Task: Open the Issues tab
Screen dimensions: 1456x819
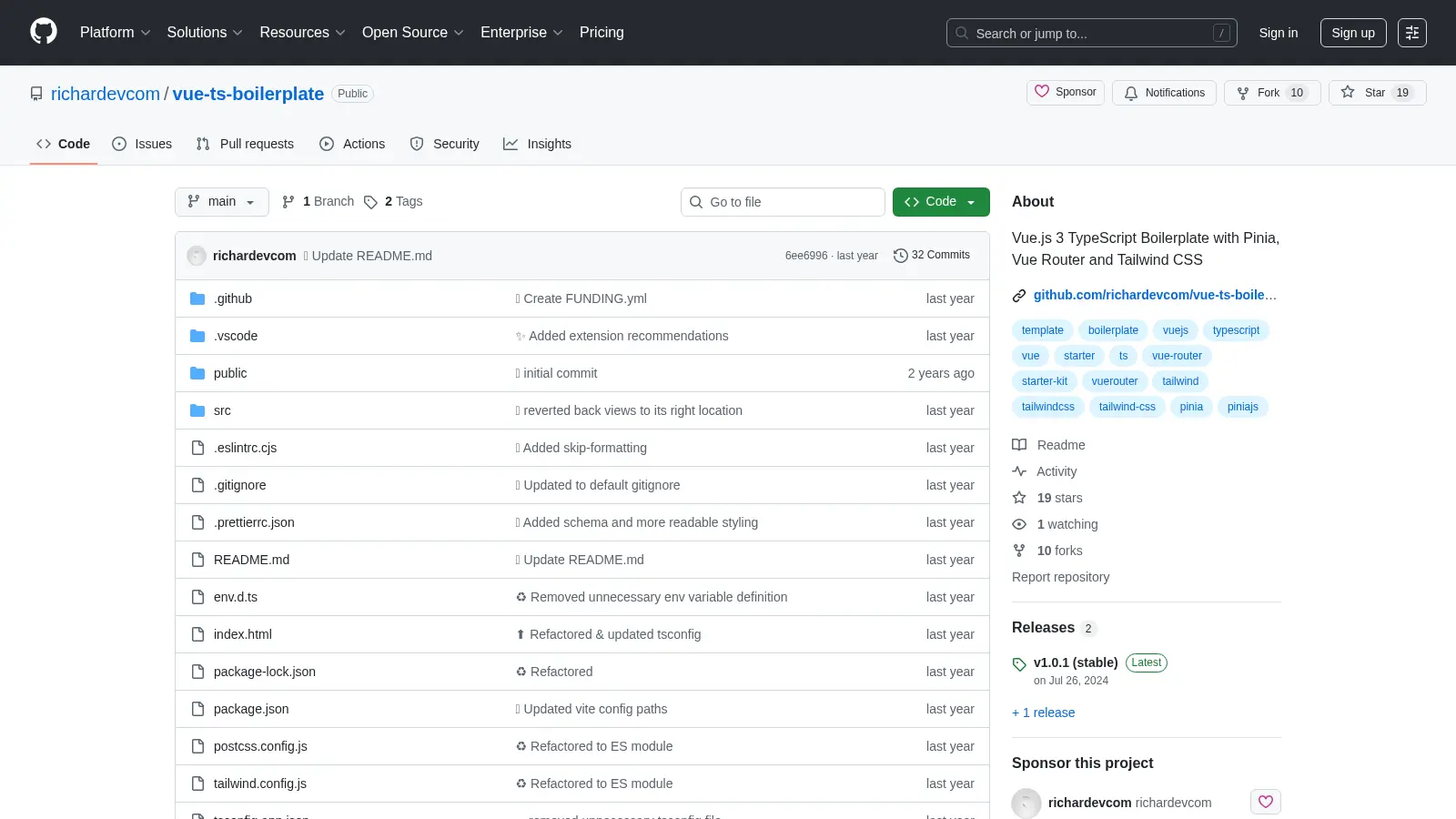Action: (x=142, y=144)
